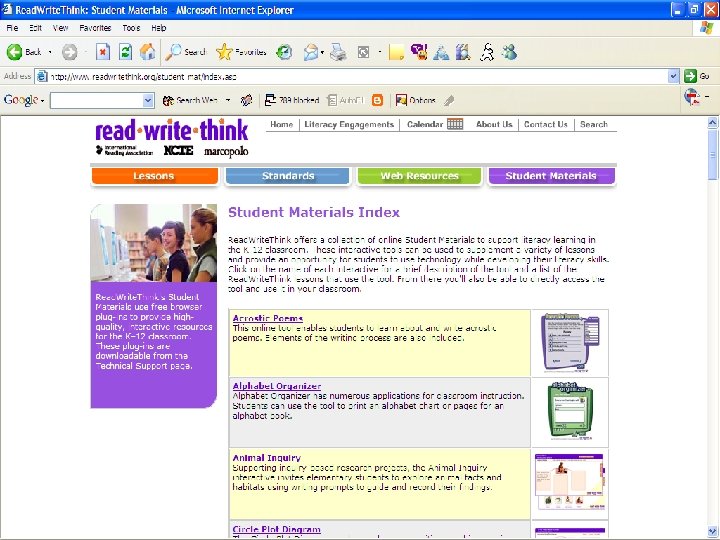Click the Messenger buddy icon in toolbar

[510, 52]
